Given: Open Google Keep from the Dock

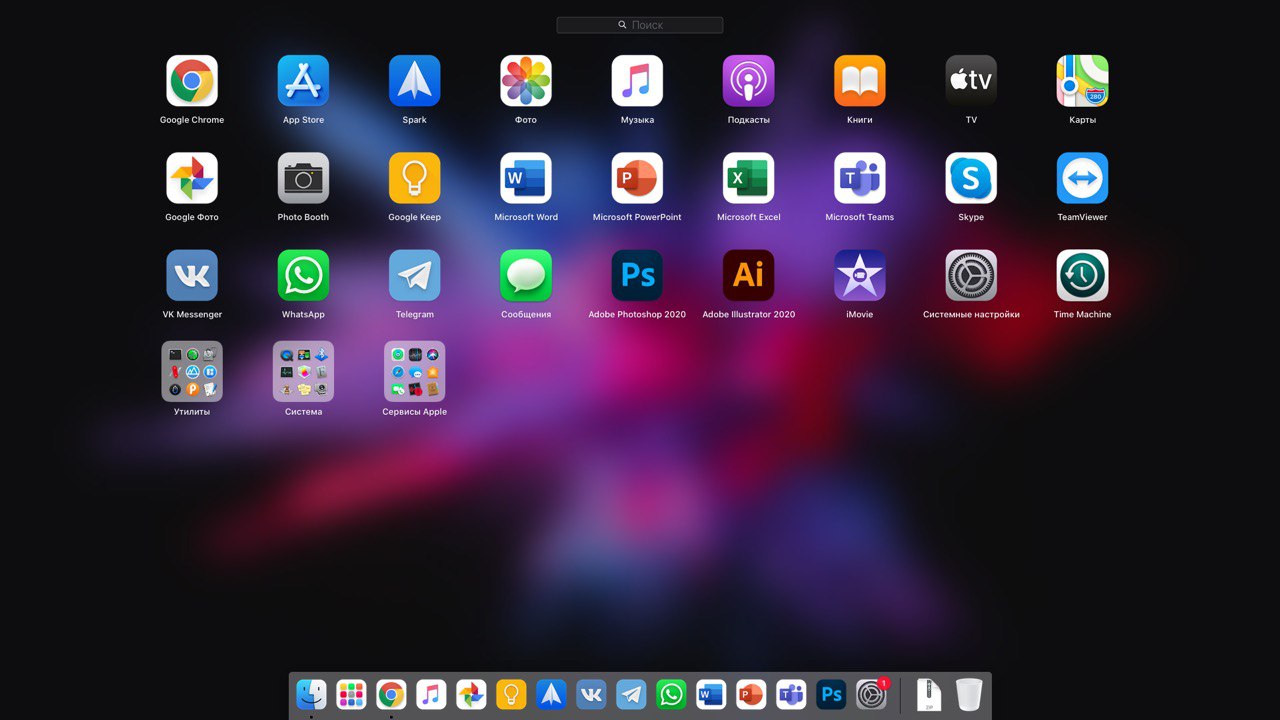Looking at the screenshot, I should pos(511,694).
